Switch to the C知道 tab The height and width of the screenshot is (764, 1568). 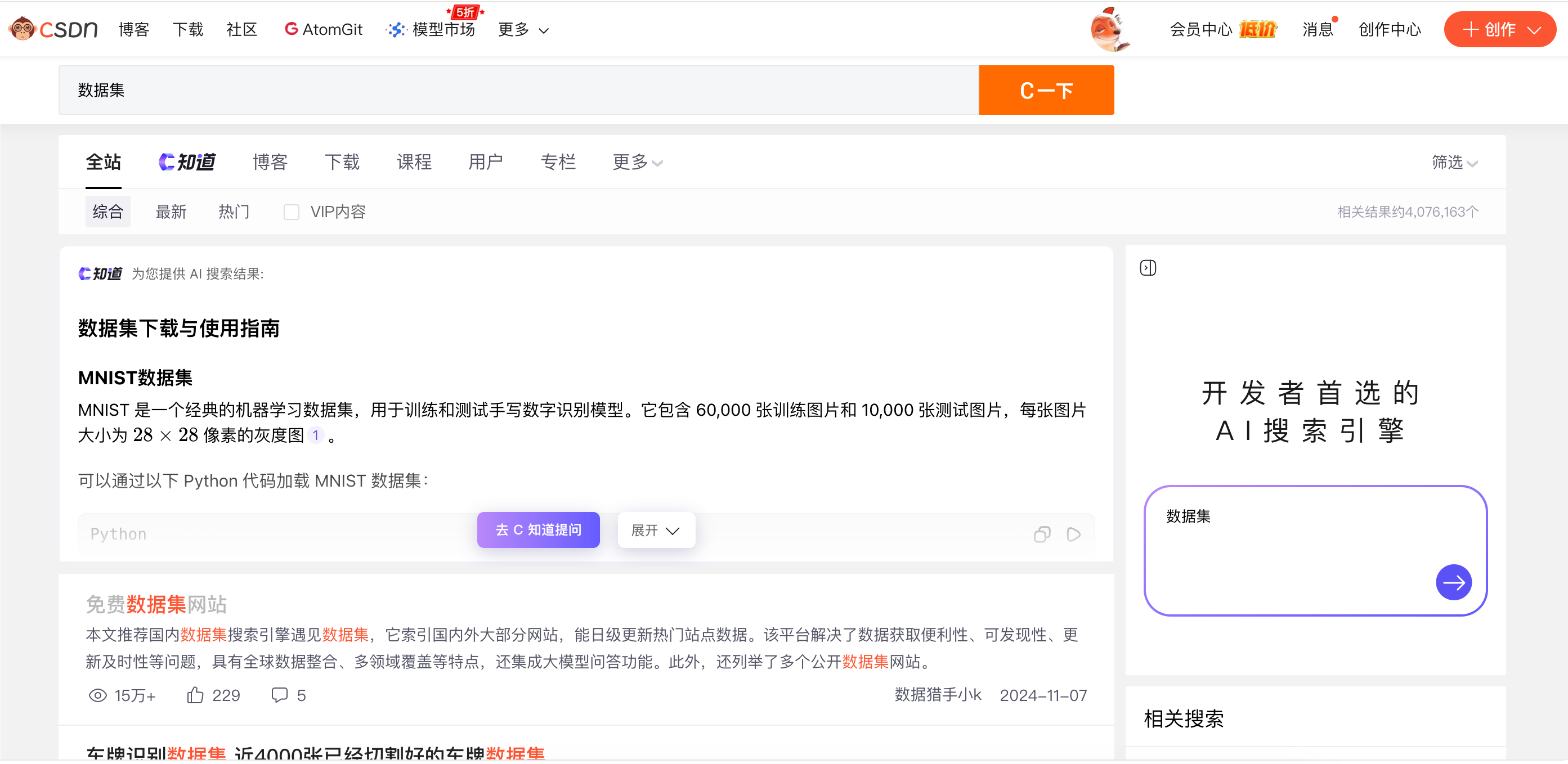(187, 162)
